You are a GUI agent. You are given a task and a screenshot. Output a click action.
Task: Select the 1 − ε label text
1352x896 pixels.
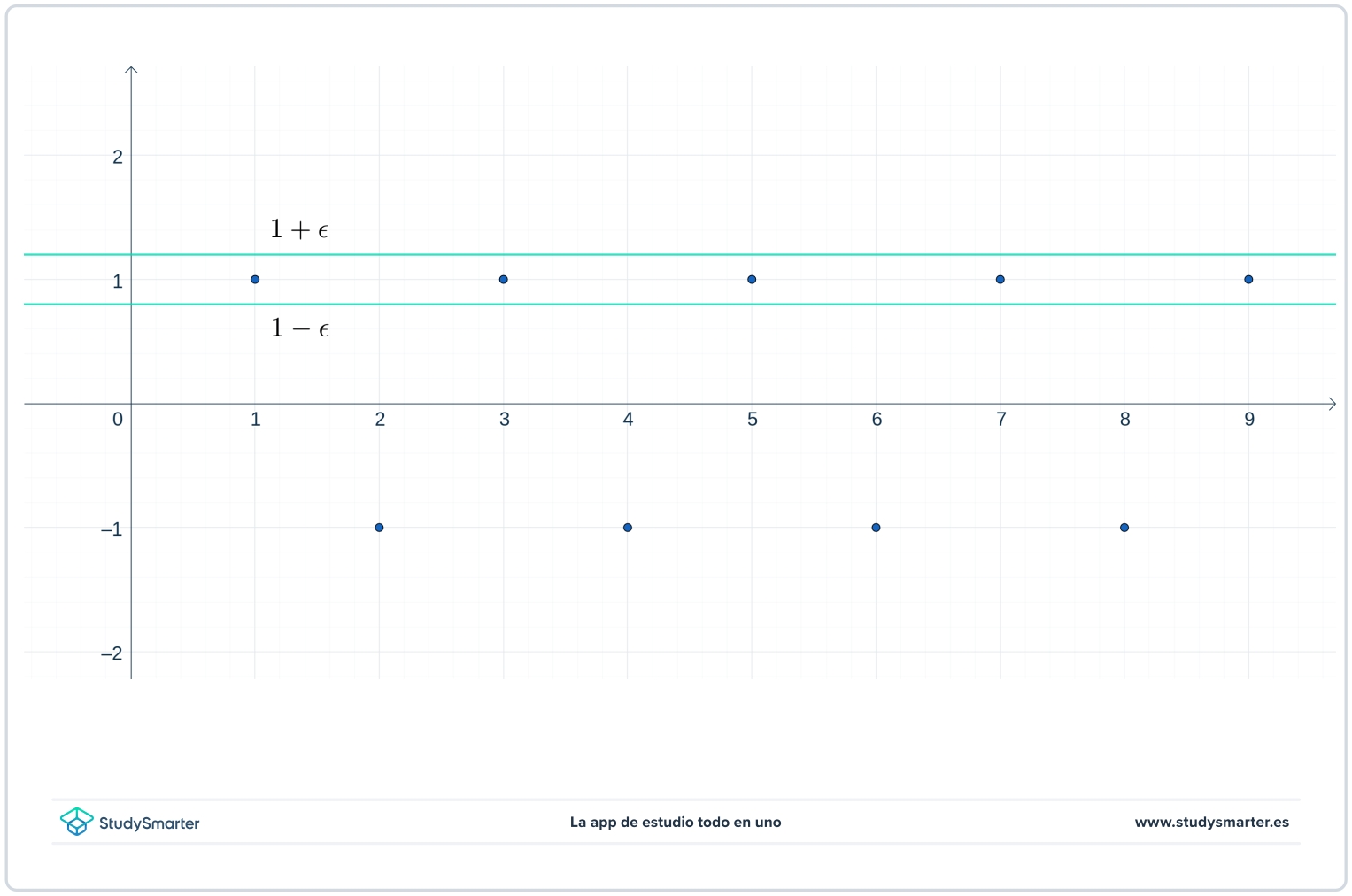point(299,328)
